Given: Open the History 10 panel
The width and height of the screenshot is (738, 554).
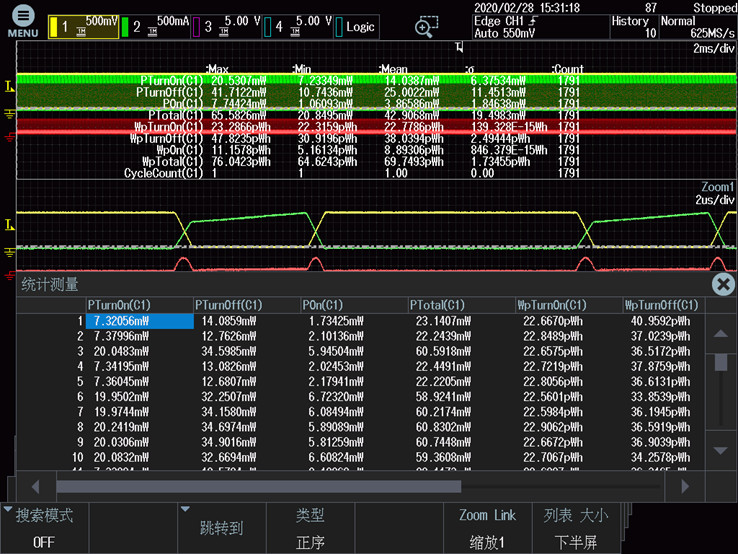Looking at the screenshot, I should [x=633, y=27].
